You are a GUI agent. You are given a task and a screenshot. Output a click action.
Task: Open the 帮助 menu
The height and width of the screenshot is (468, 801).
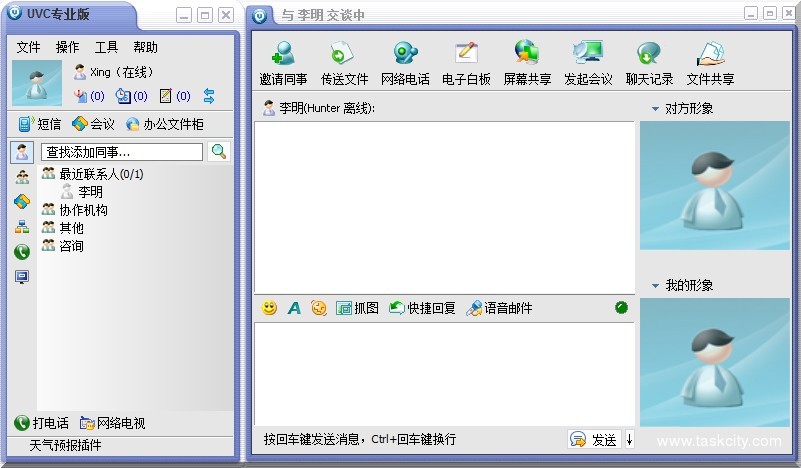pyautogui.click(x=146, y=47)
